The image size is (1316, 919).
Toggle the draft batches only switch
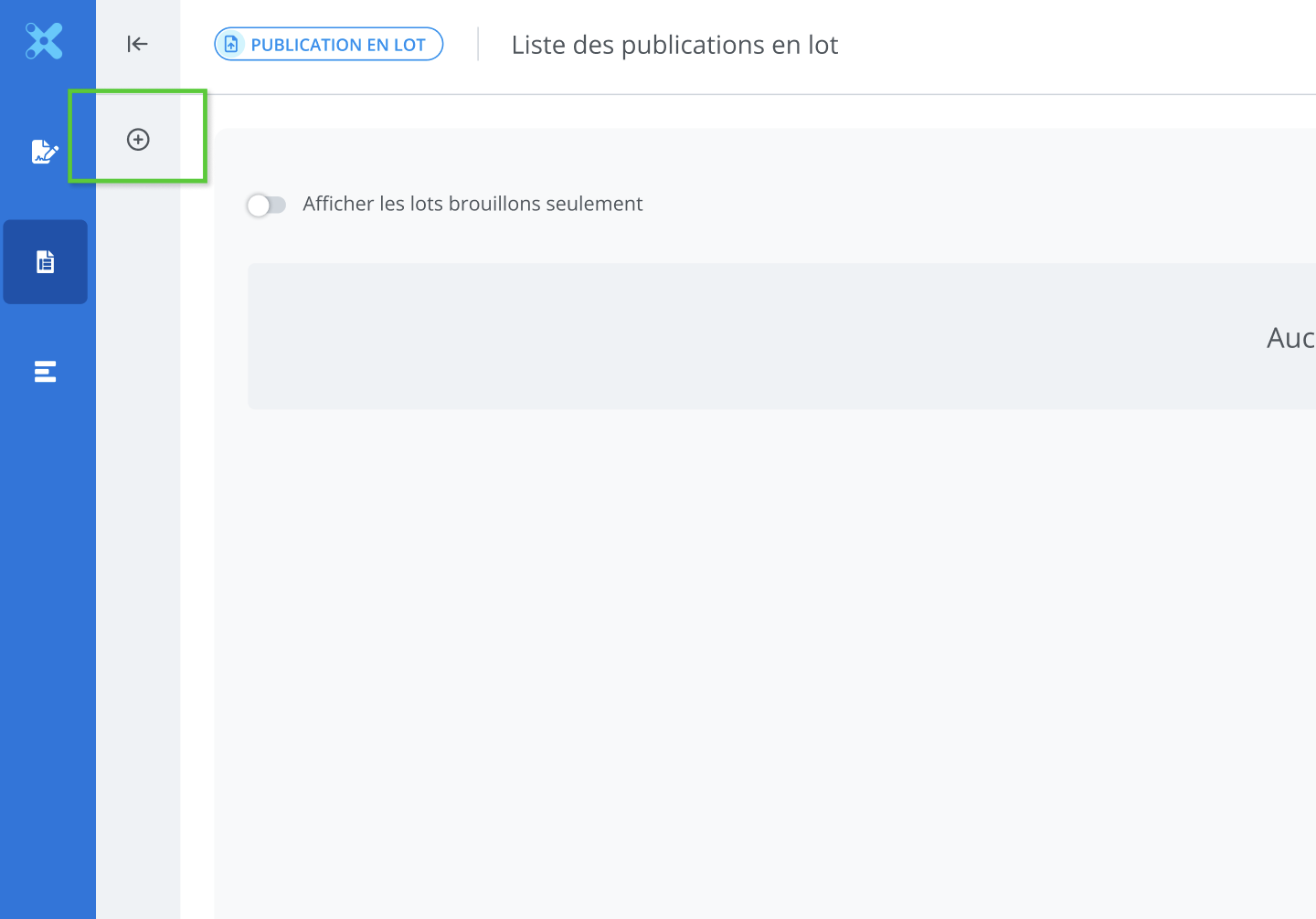pyautogui.click(x=266, y=205)
